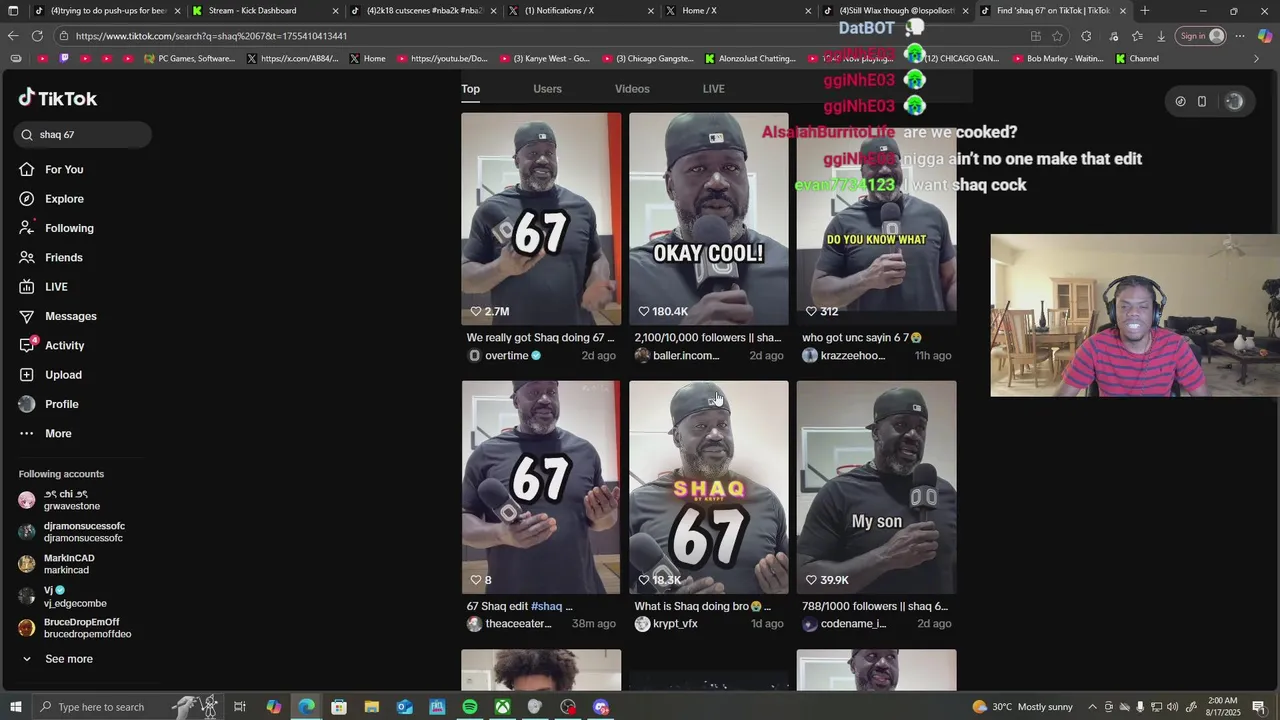Open the vj_edgecombe following account
Viewport: 1280px width, 720px height.
63,597
